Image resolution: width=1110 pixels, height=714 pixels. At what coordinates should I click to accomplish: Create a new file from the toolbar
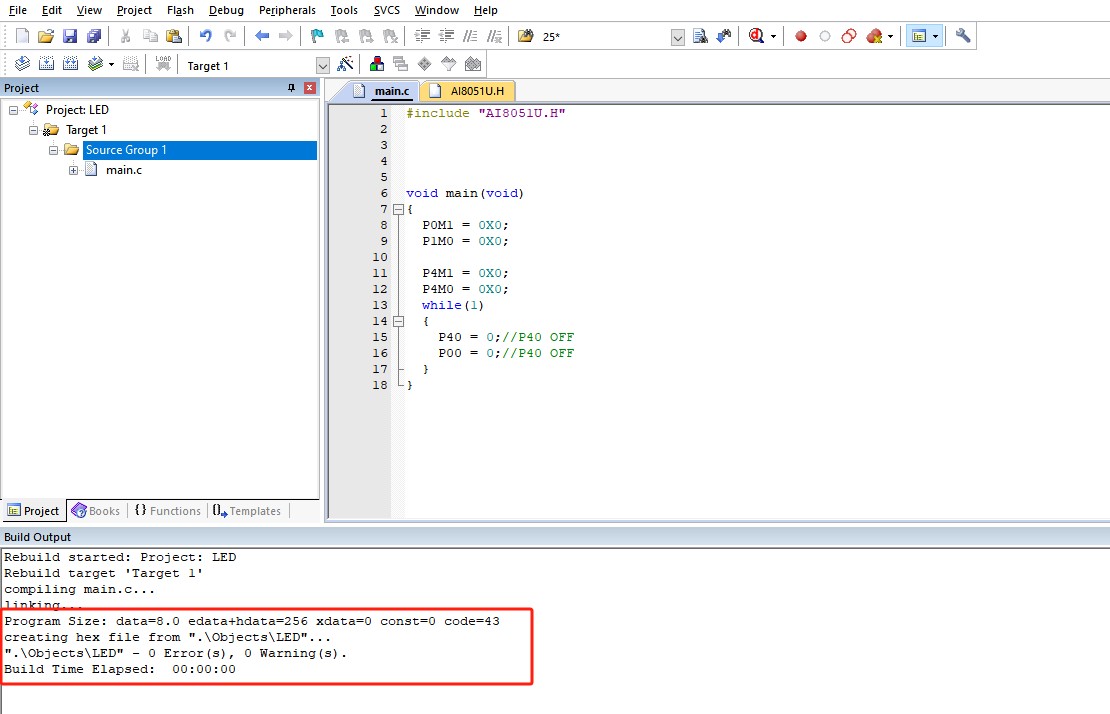point(22,36)
